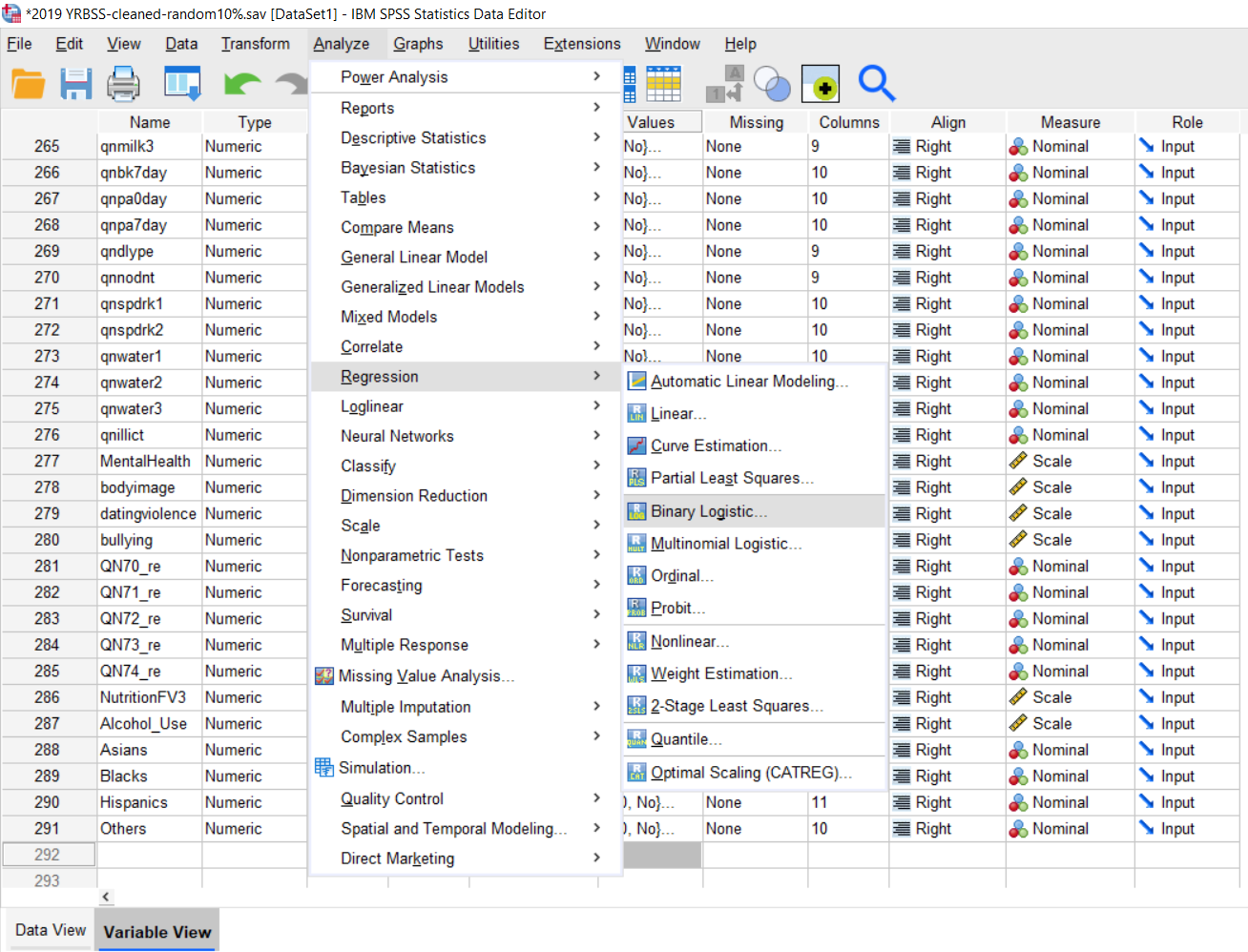Click the Curve Estimation icon
Screen dimensions: 1248x952
point(636,446)
